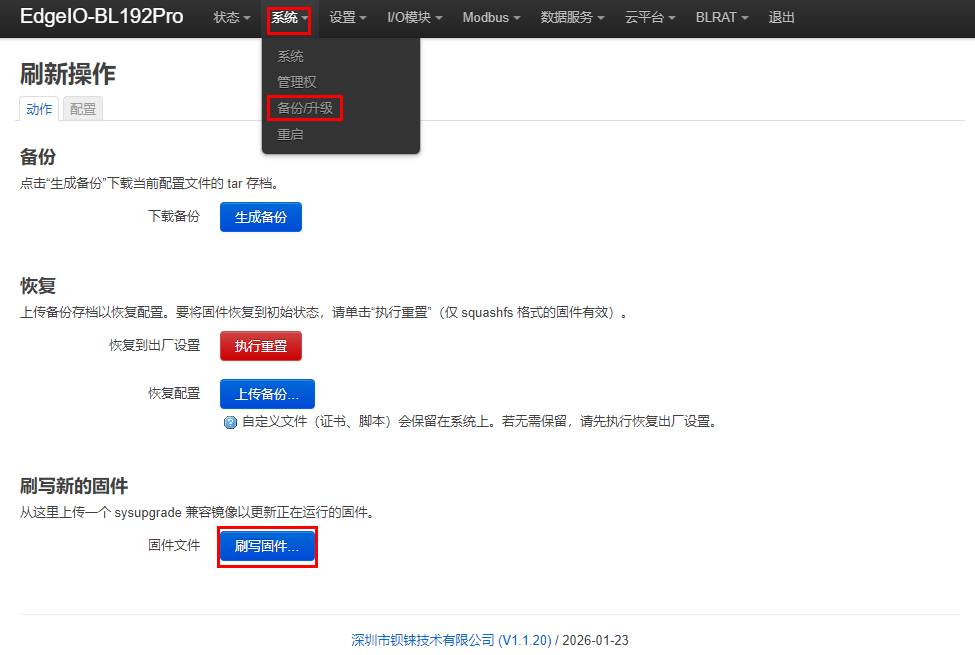Switch to the 动作 tab
Image resolution: width=975 pixels, height=655 pixels.
(x=39, y=109)
